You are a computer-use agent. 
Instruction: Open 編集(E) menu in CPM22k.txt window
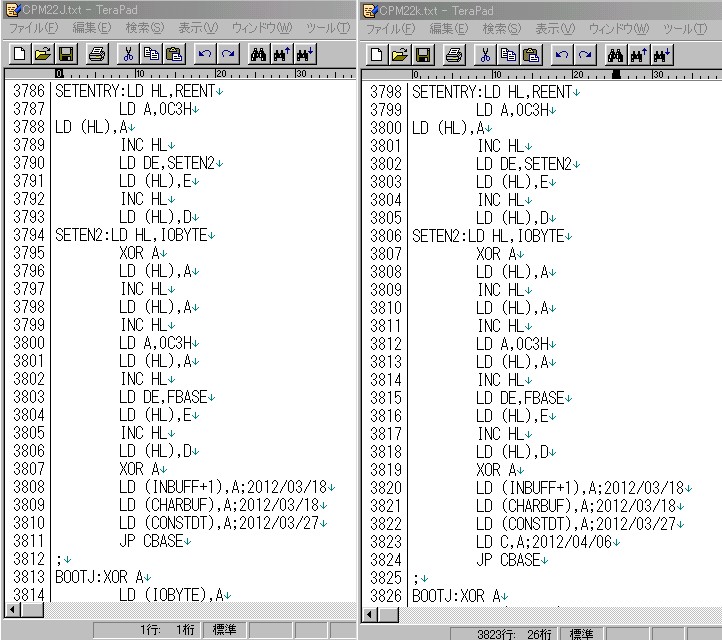point(449,29)
